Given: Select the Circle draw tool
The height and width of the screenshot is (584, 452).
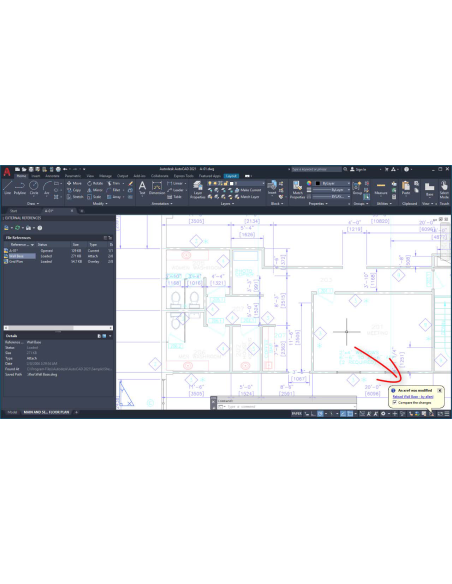Looking at the screenshot, I should (x=34, y=187).
